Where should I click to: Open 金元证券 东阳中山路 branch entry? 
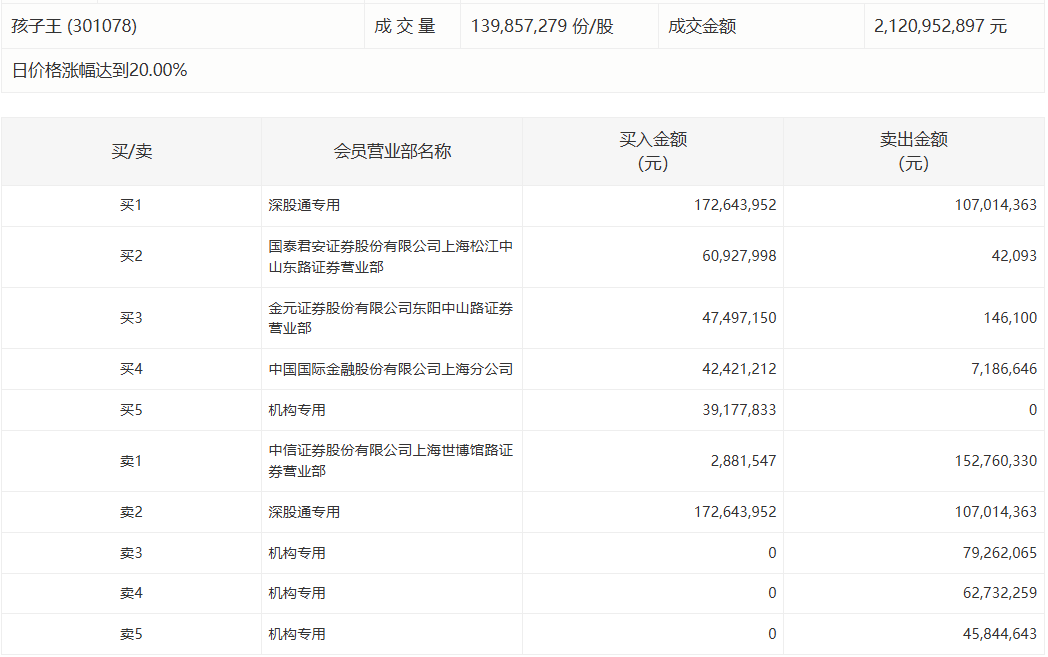pos(390,318)
